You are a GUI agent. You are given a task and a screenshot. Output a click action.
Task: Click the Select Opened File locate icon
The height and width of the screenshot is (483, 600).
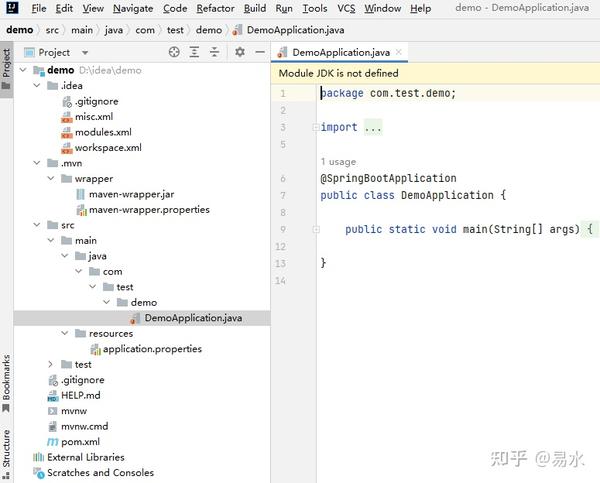pyautogui.click(x=175, y=52)
